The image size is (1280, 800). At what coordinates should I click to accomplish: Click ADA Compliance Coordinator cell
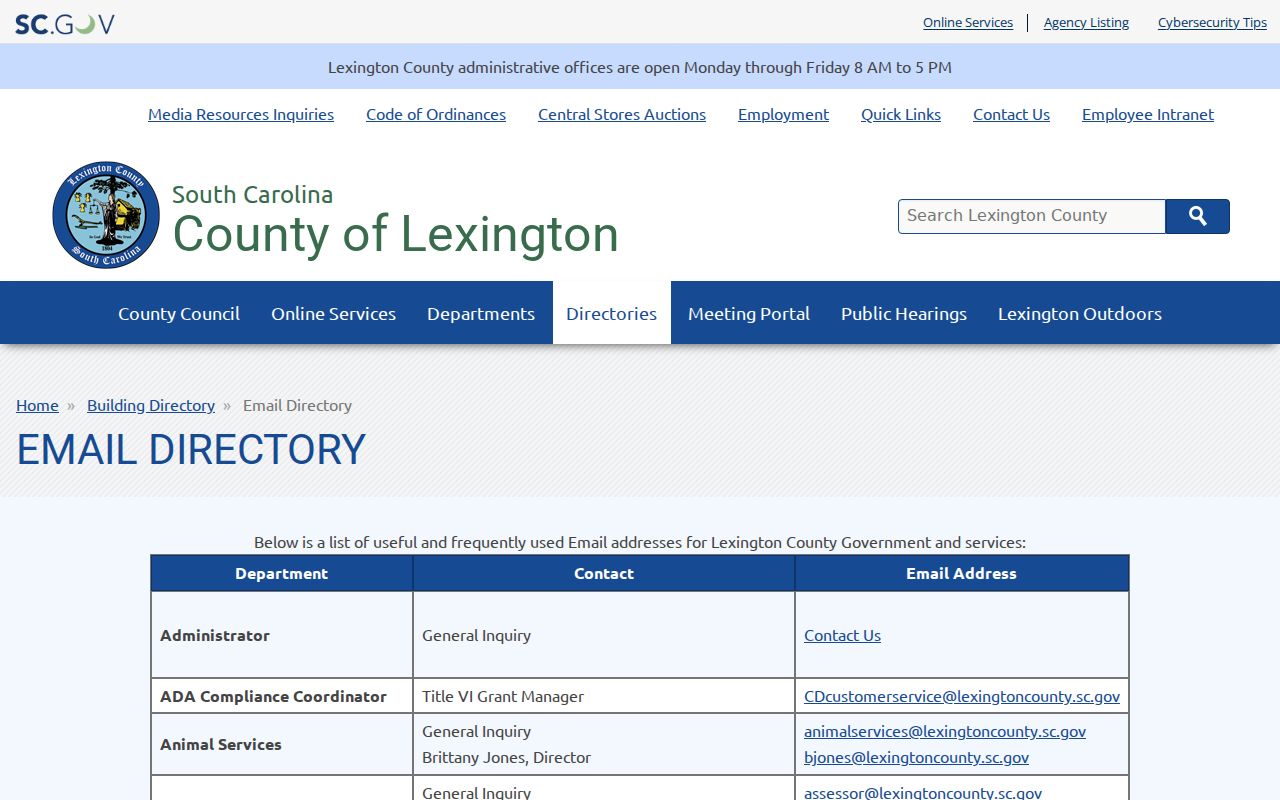point(282,696)
